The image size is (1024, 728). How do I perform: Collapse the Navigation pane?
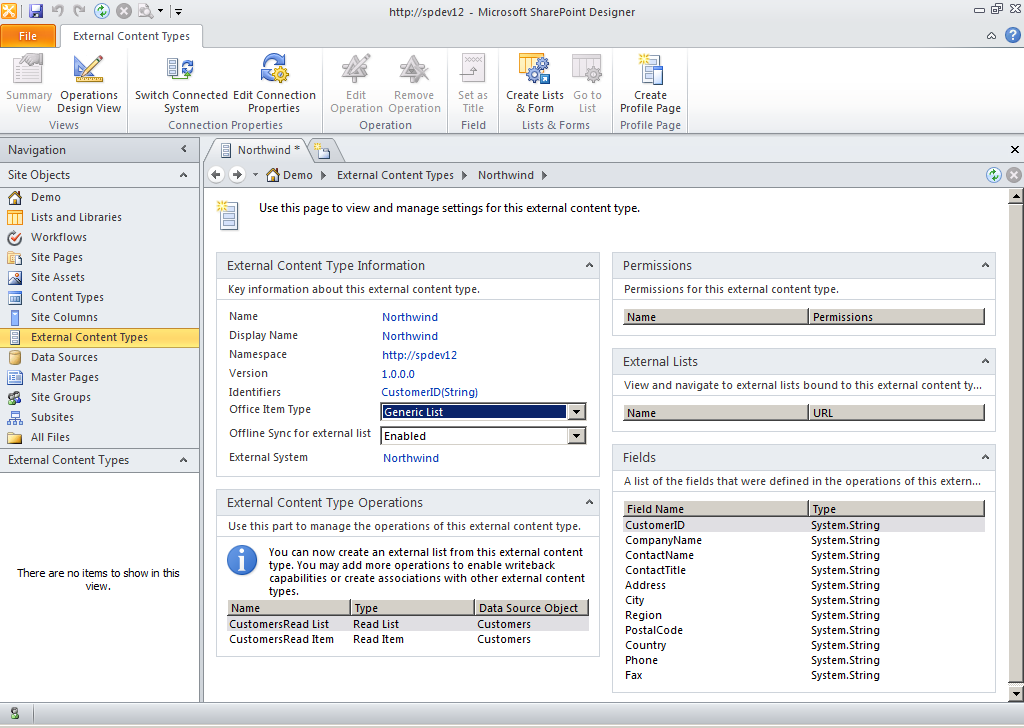coord(184,150)
